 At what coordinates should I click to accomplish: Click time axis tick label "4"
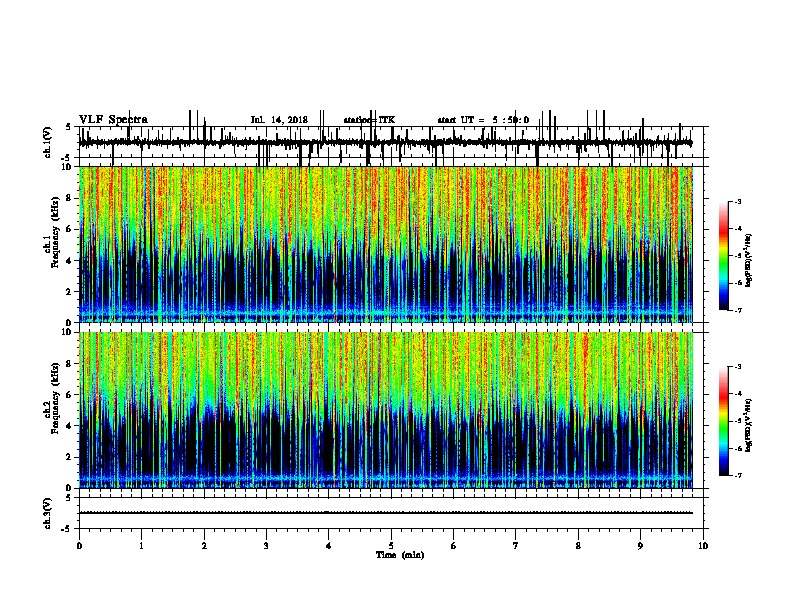coord(329,546)
